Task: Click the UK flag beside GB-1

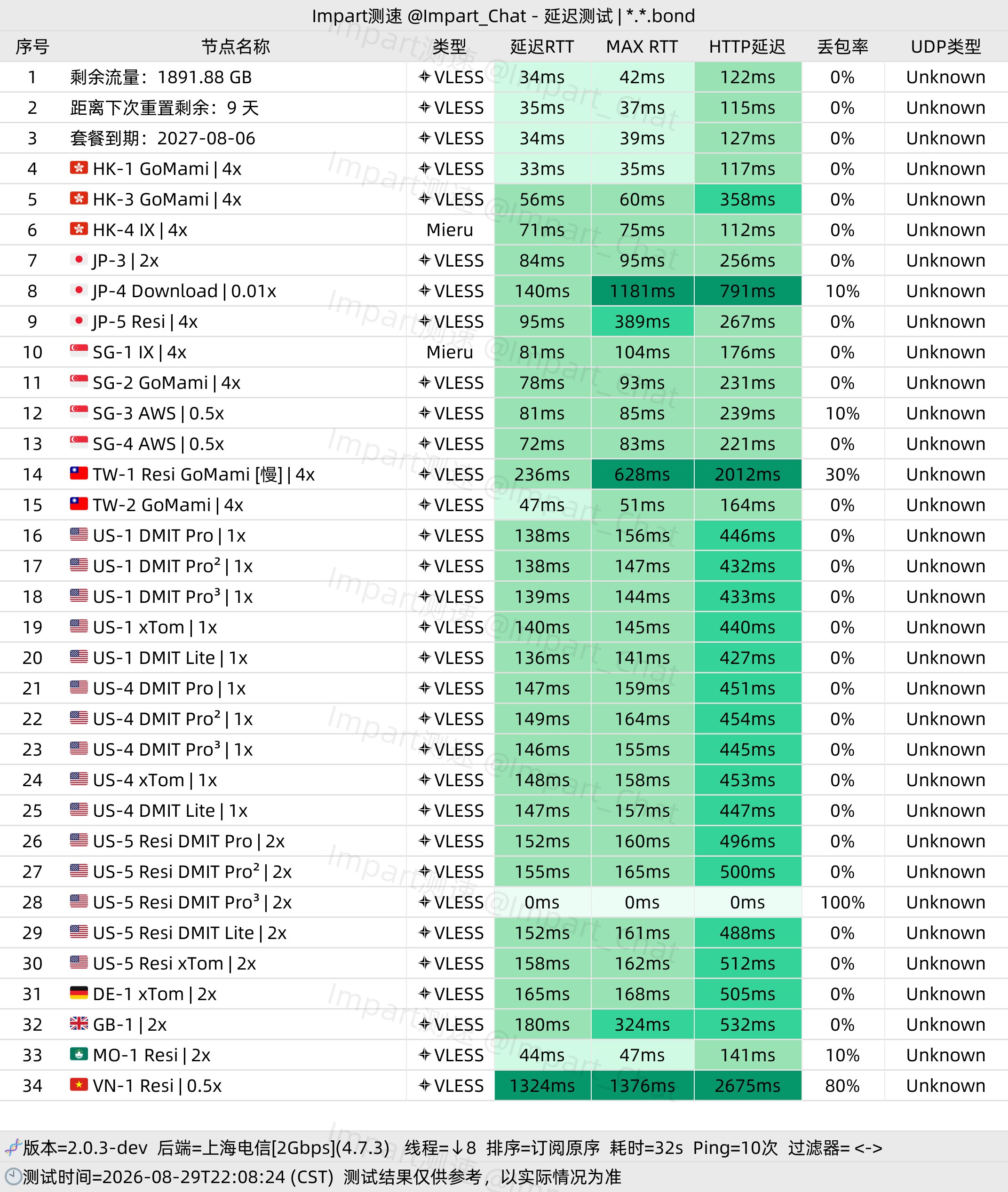Action: 79,1024
